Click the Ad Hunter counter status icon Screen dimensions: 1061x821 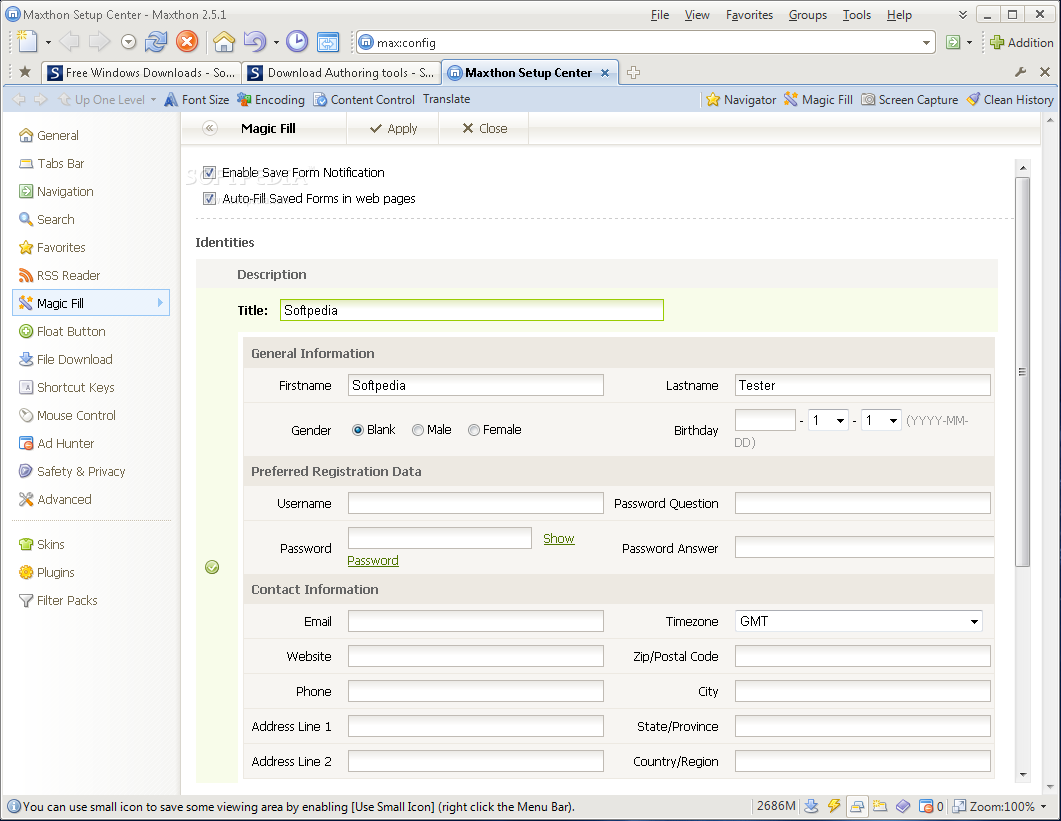(931, 806)
